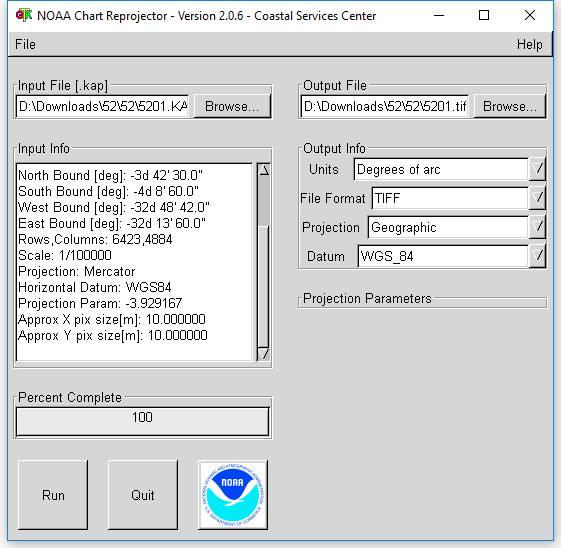Click the File Format field showing TIFF
This screenshot has height=548, width=561.
(x=450, y=198)
